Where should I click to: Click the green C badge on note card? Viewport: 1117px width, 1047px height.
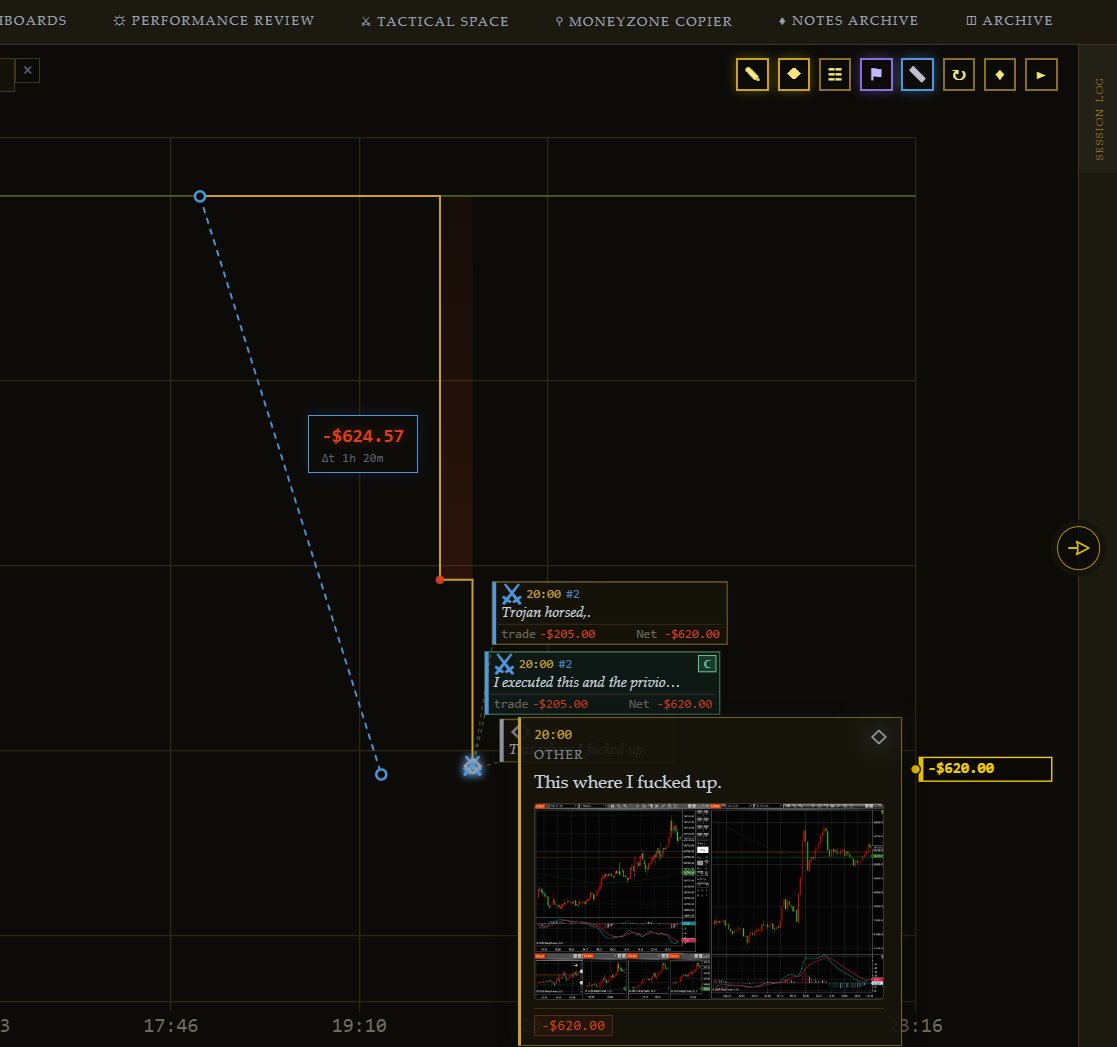(x=707, y=664)
